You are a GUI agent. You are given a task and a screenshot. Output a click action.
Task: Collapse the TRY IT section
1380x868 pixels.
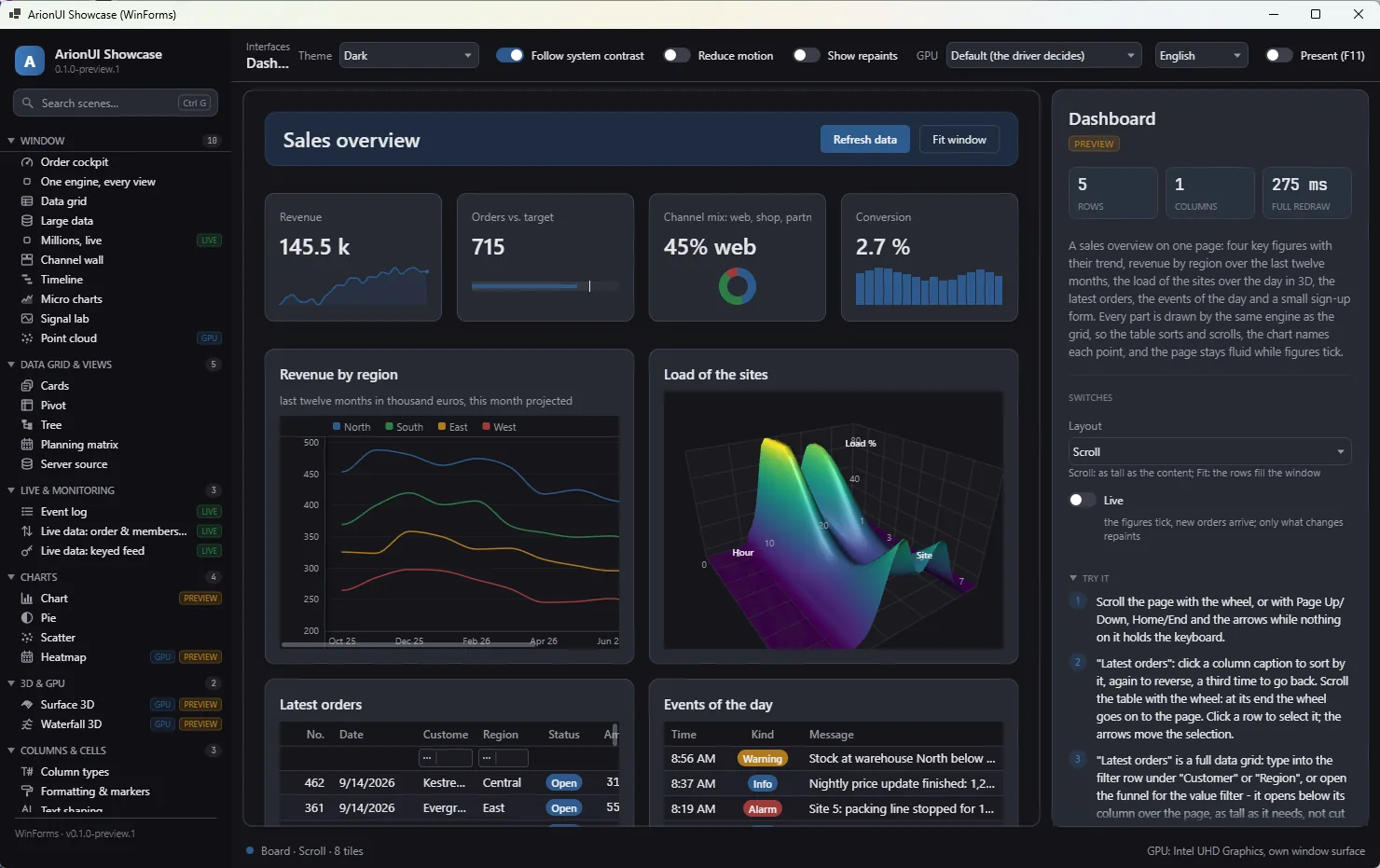pos(1073,579)
